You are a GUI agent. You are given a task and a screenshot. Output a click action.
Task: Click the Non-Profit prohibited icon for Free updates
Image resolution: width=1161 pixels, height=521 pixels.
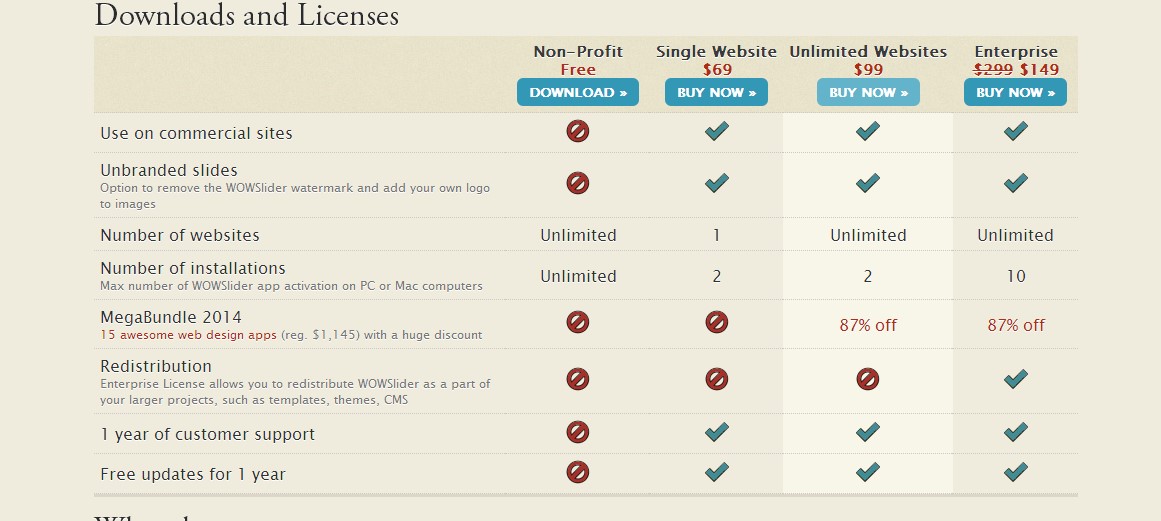pos(578,472)
